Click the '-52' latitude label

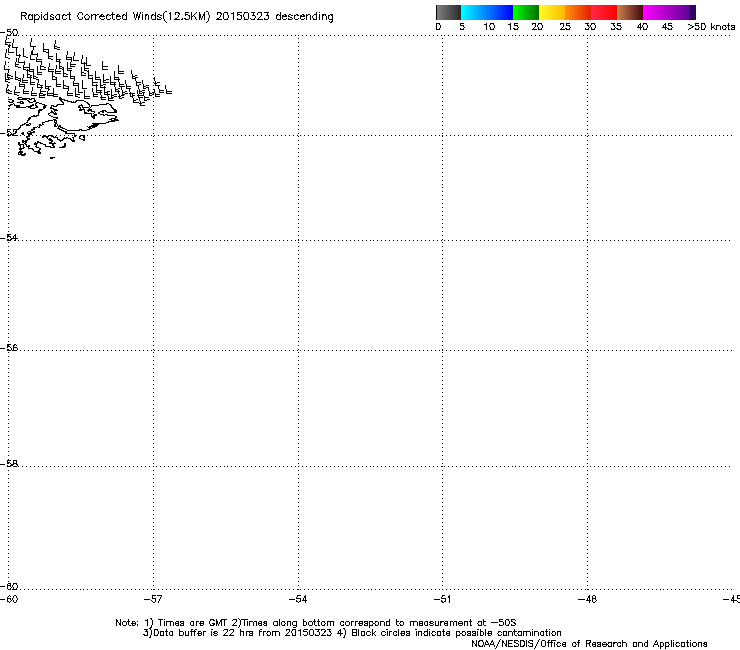point(9,133)
